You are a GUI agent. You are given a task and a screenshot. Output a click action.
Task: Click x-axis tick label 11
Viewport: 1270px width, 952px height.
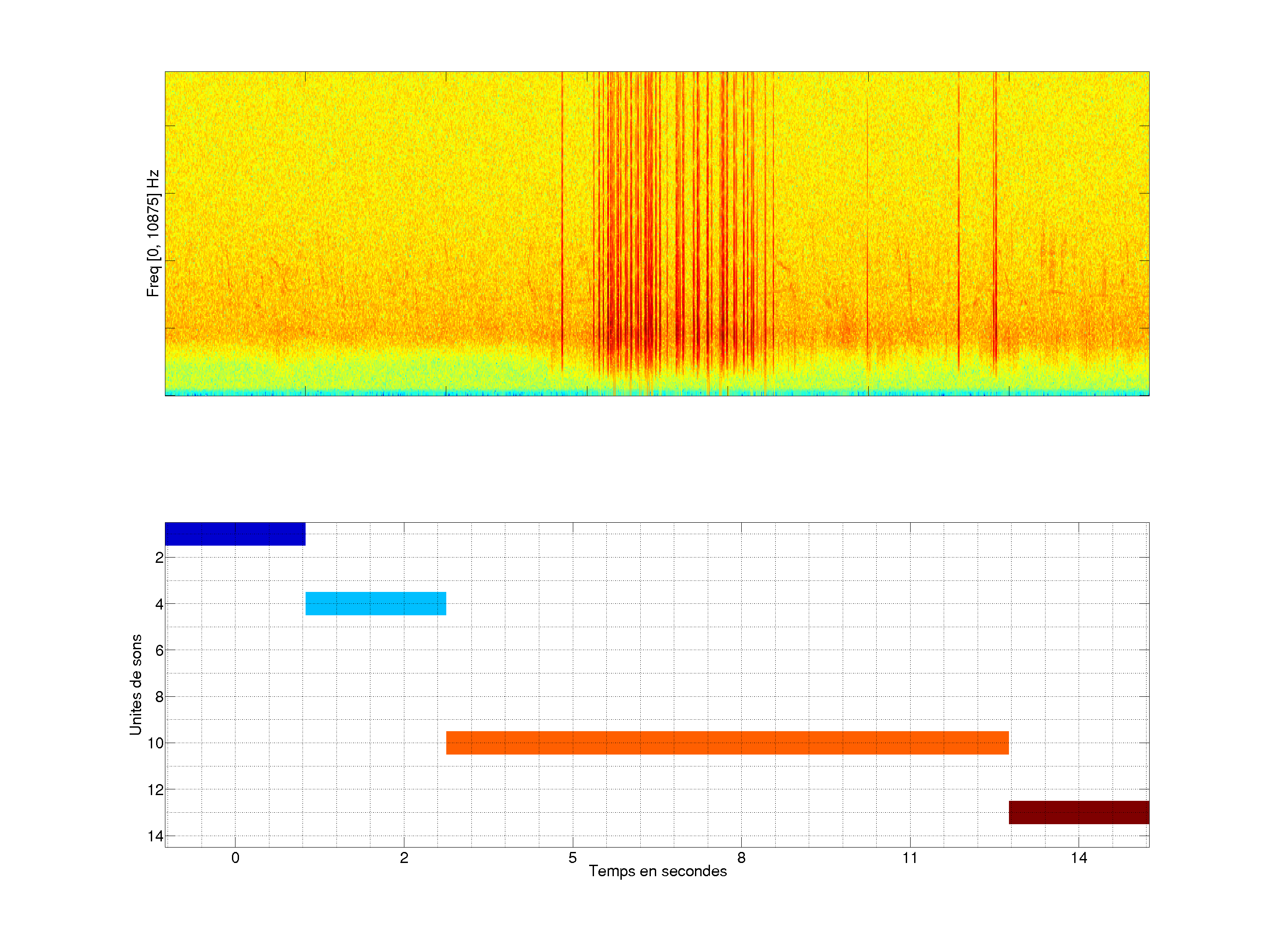[910, 858]
